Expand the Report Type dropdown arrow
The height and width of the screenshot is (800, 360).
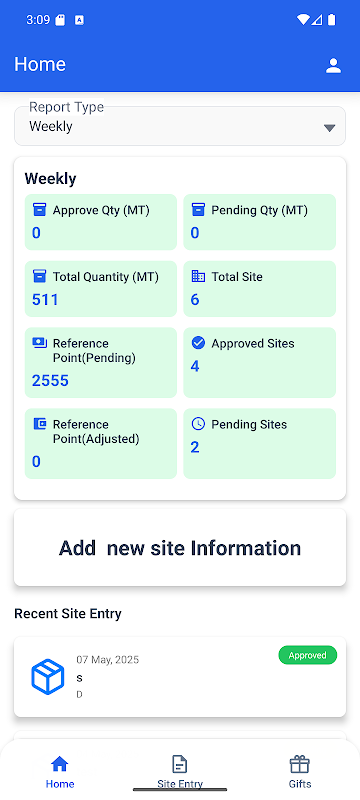[329, 128]
